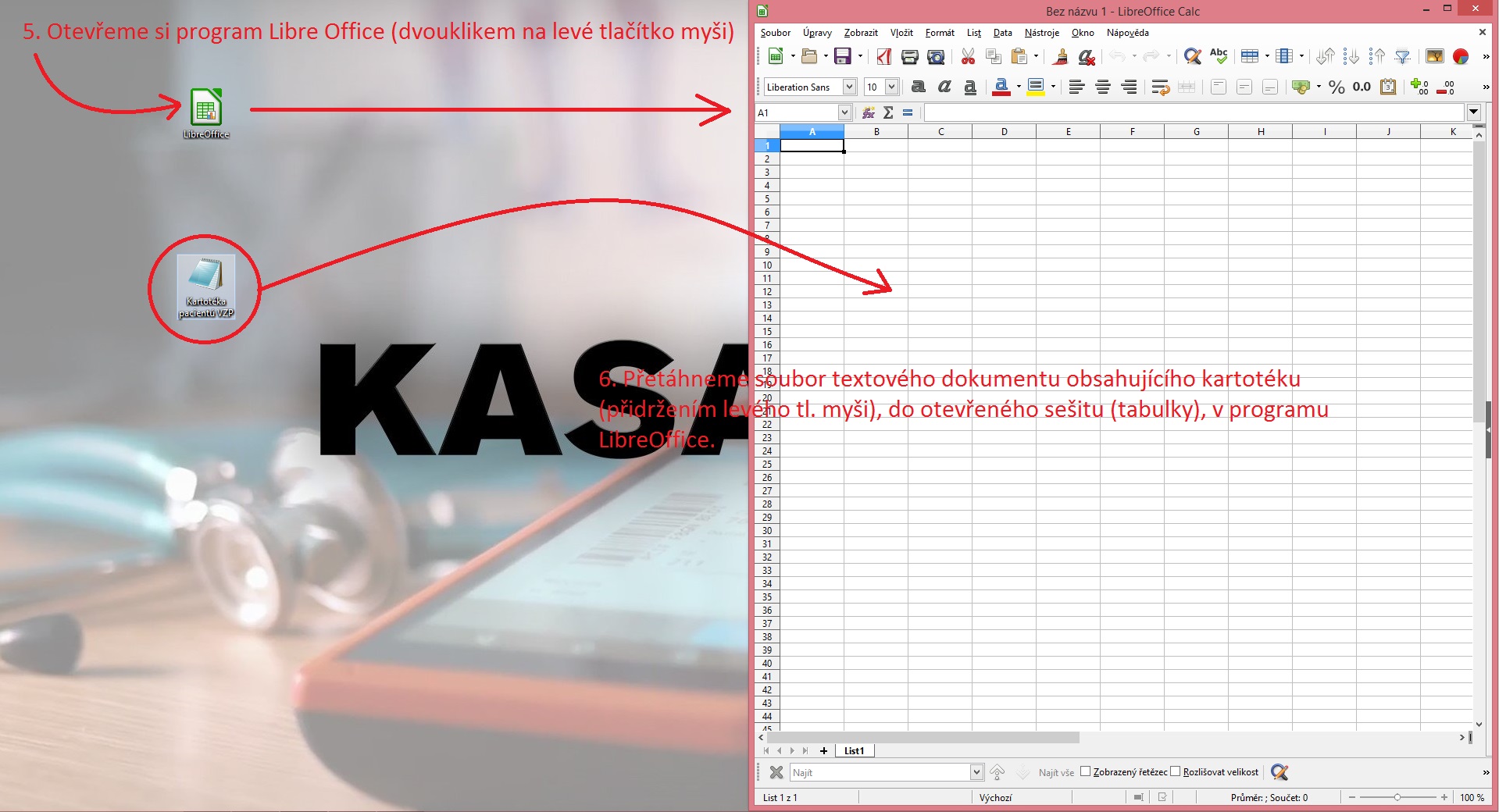1499x812 pixels.
Task: Click the Sum sigma icon
Action: pyautogui.click(x=888, y=112)
